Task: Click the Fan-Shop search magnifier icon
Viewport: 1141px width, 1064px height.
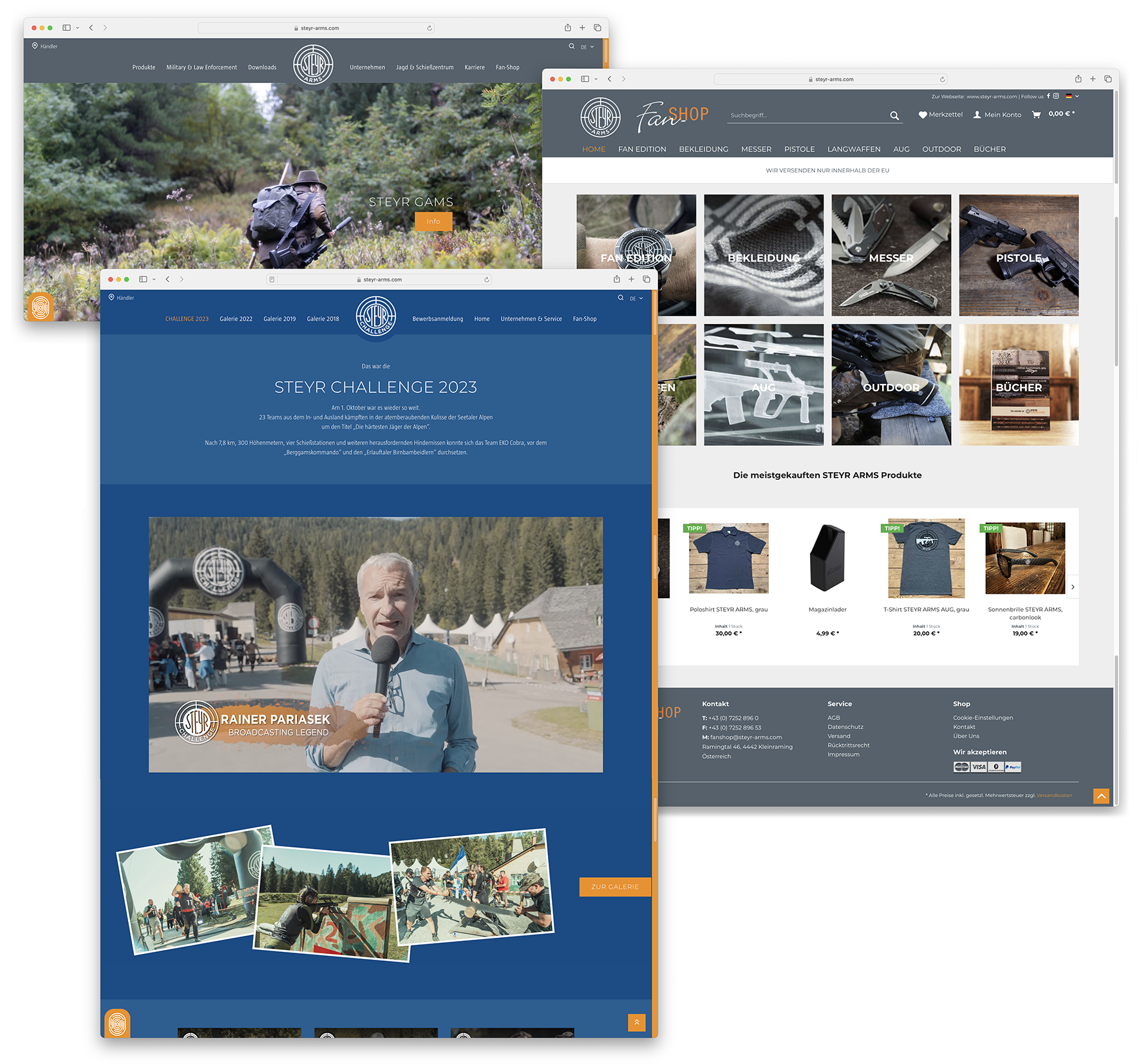Action: coord(894,115)
